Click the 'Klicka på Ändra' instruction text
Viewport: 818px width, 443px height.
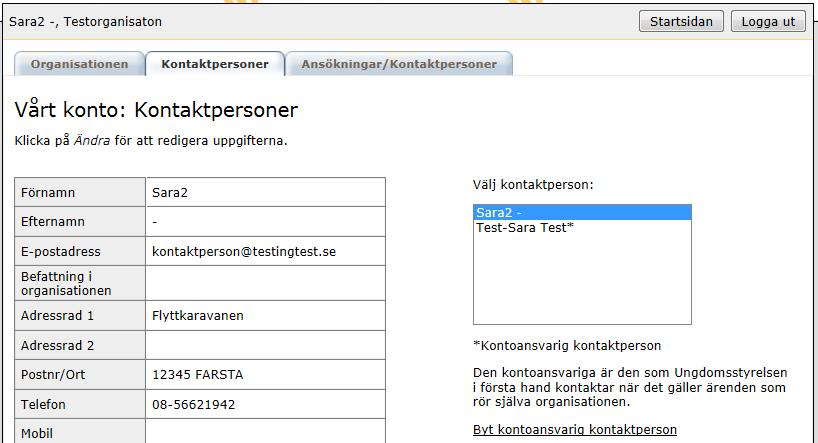(x=151, y=140)
